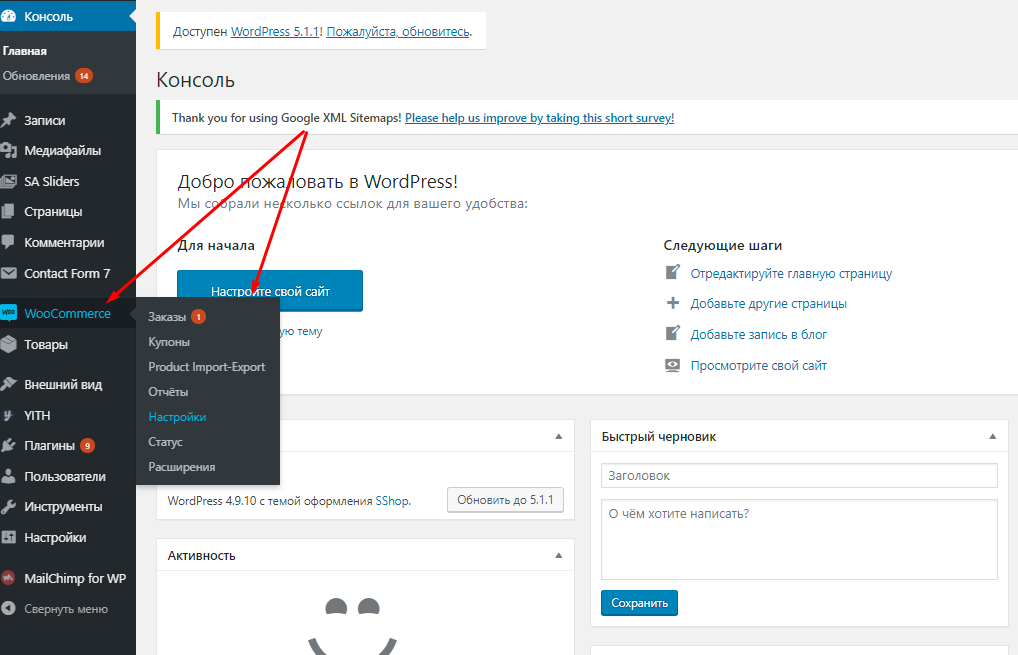This screenshot has width=1018, height=655.
Task: Open Расширения in WooCommerce submenu
Action: click(182, 467)
